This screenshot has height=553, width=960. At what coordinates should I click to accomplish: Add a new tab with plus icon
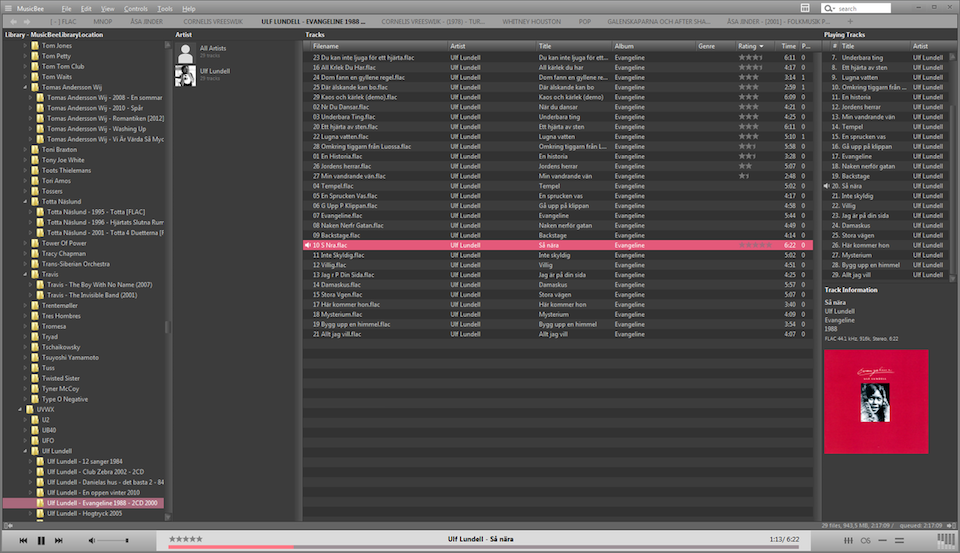click(850, 21)
